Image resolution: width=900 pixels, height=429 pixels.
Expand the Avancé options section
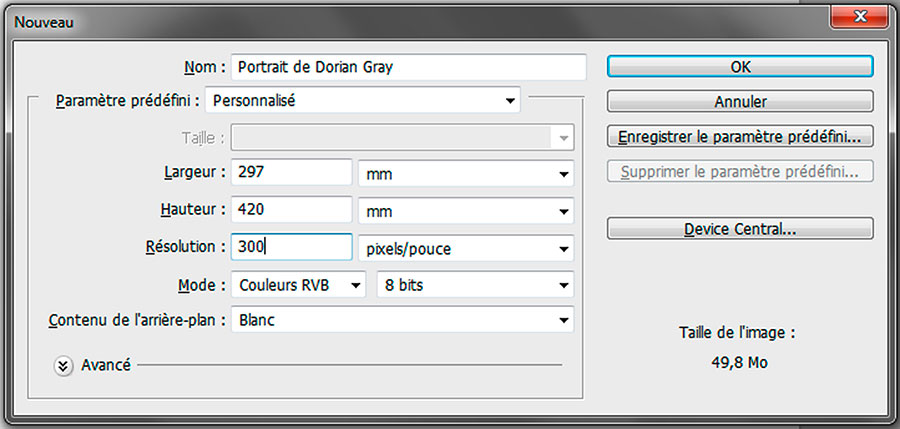pos(63,366)
